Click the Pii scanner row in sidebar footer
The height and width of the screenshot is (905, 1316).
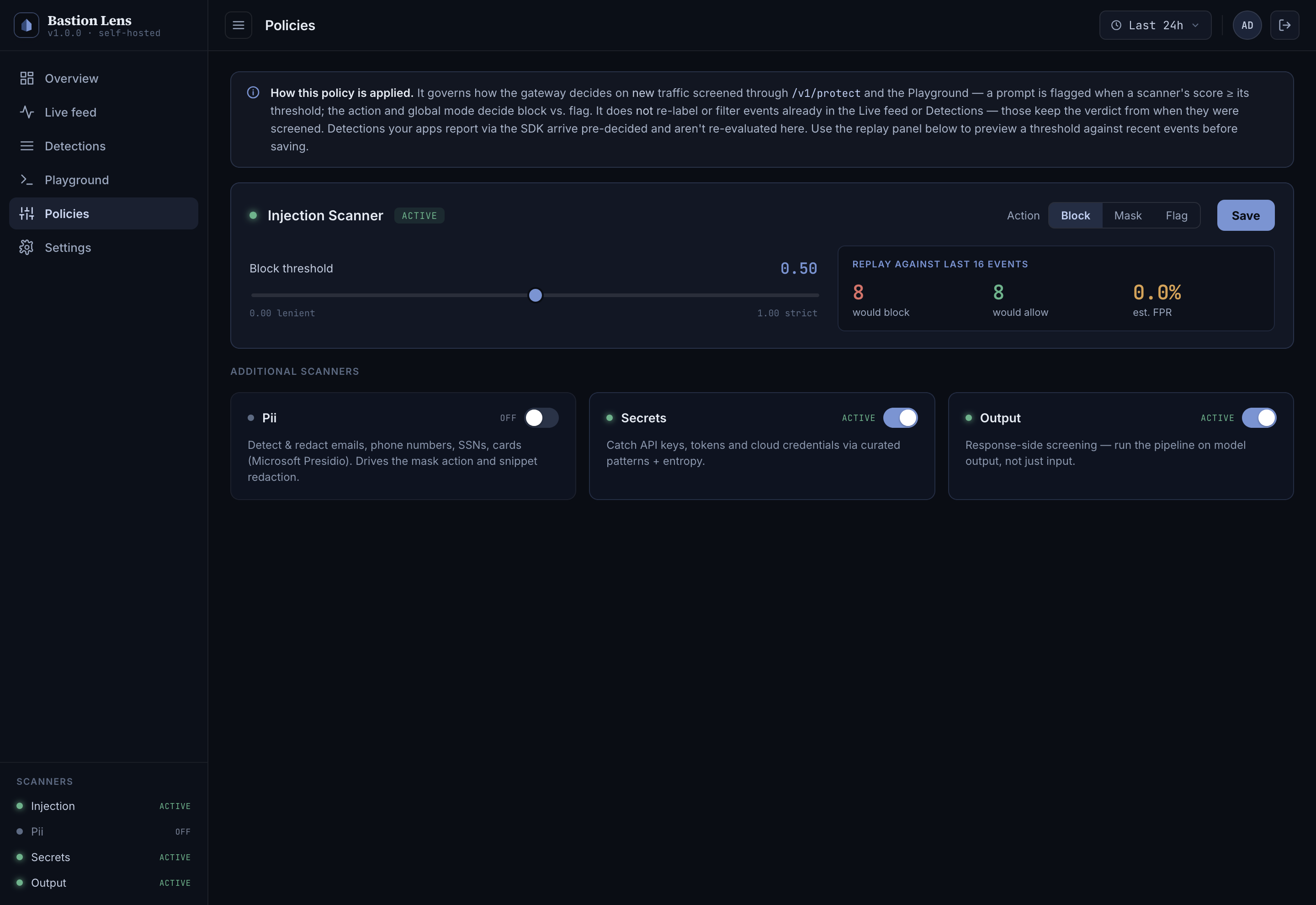[104, 831]
